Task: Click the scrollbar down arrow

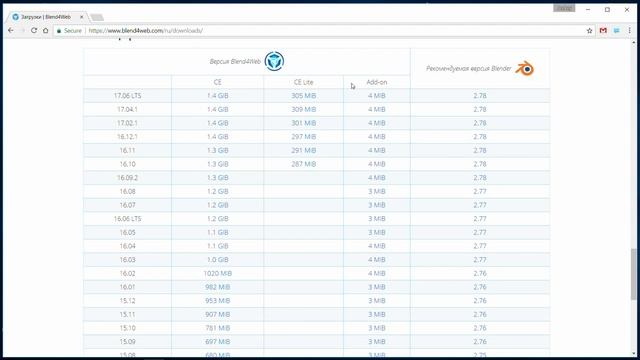Action: 633,353
